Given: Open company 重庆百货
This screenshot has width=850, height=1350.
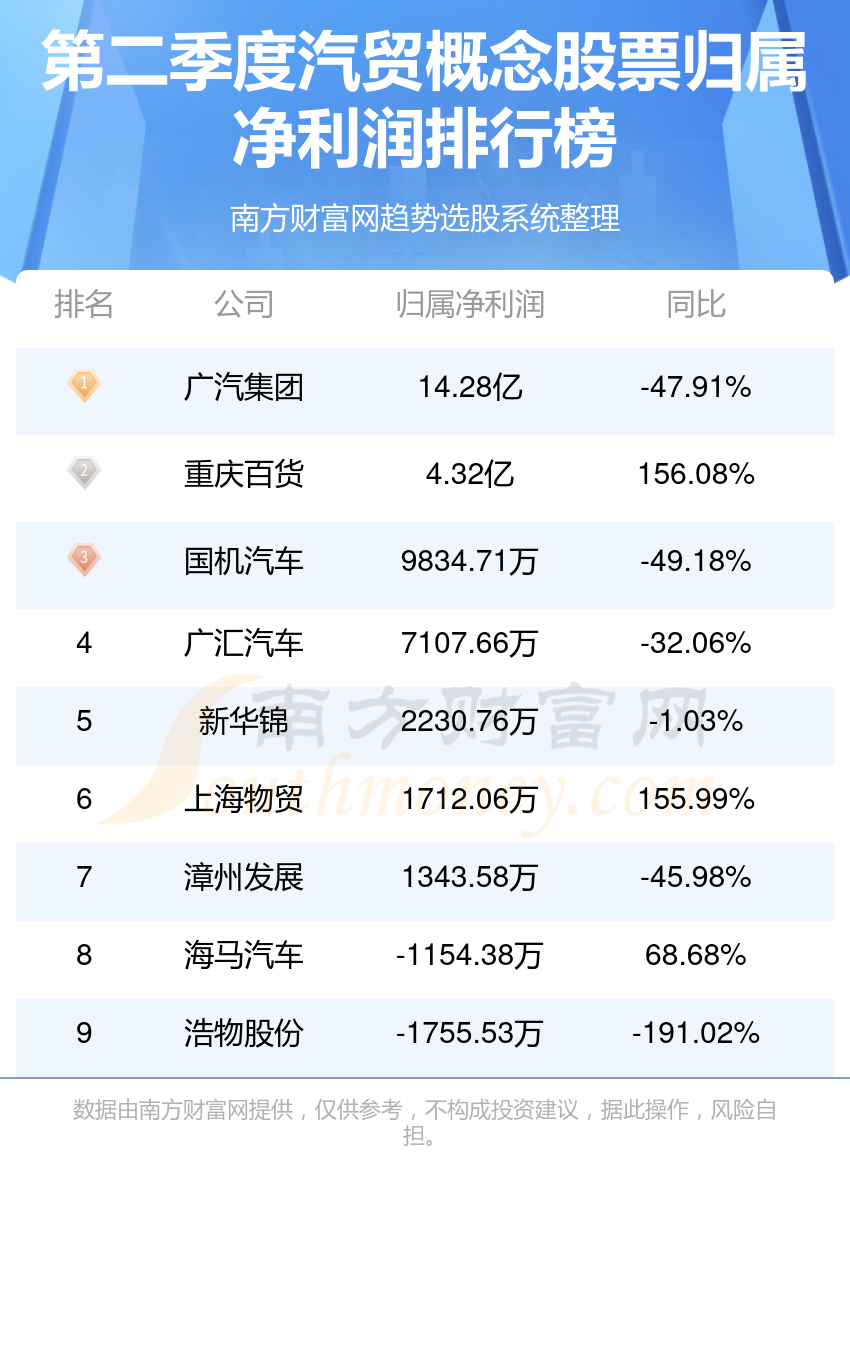Looking at the screenshot, I should pyautogui.click(x=244, y=474).
